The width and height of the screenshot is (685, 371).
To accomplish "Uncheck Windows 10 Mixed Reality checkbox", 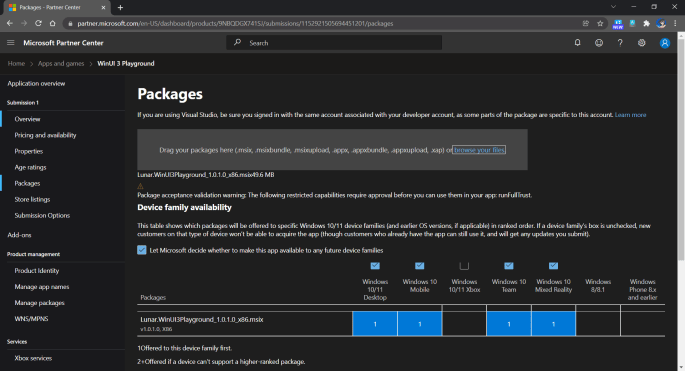I will pos(553,266).
